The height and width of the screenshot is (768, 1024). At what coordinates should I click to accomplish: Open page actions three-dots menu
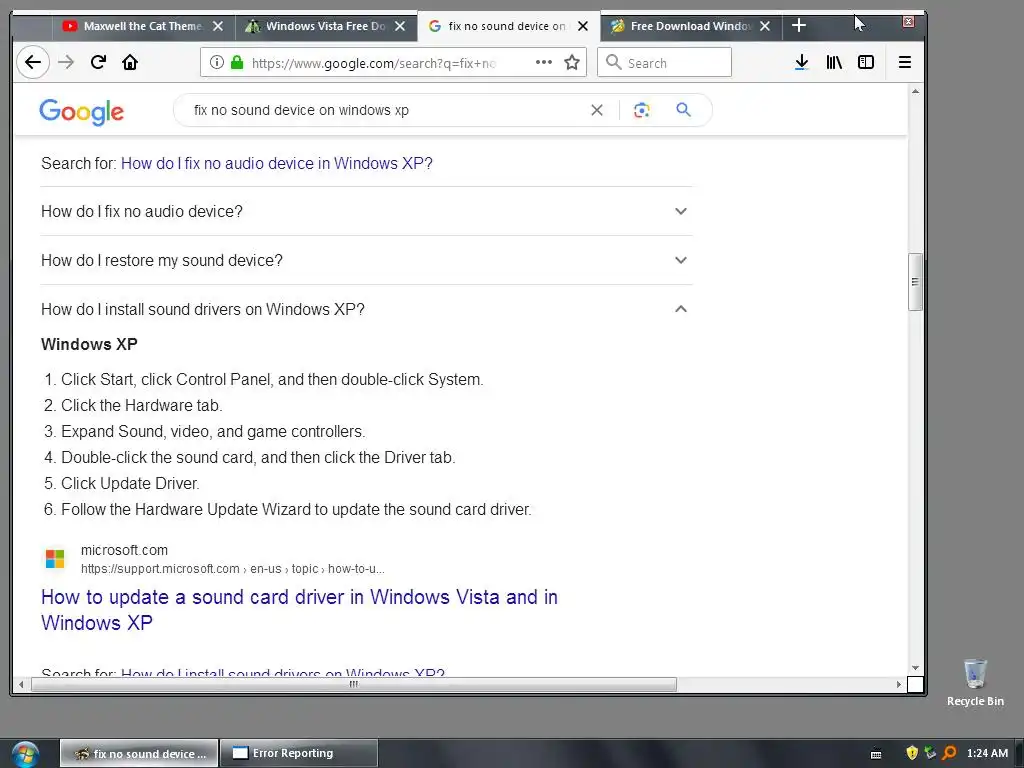click(x=543, y=62)
